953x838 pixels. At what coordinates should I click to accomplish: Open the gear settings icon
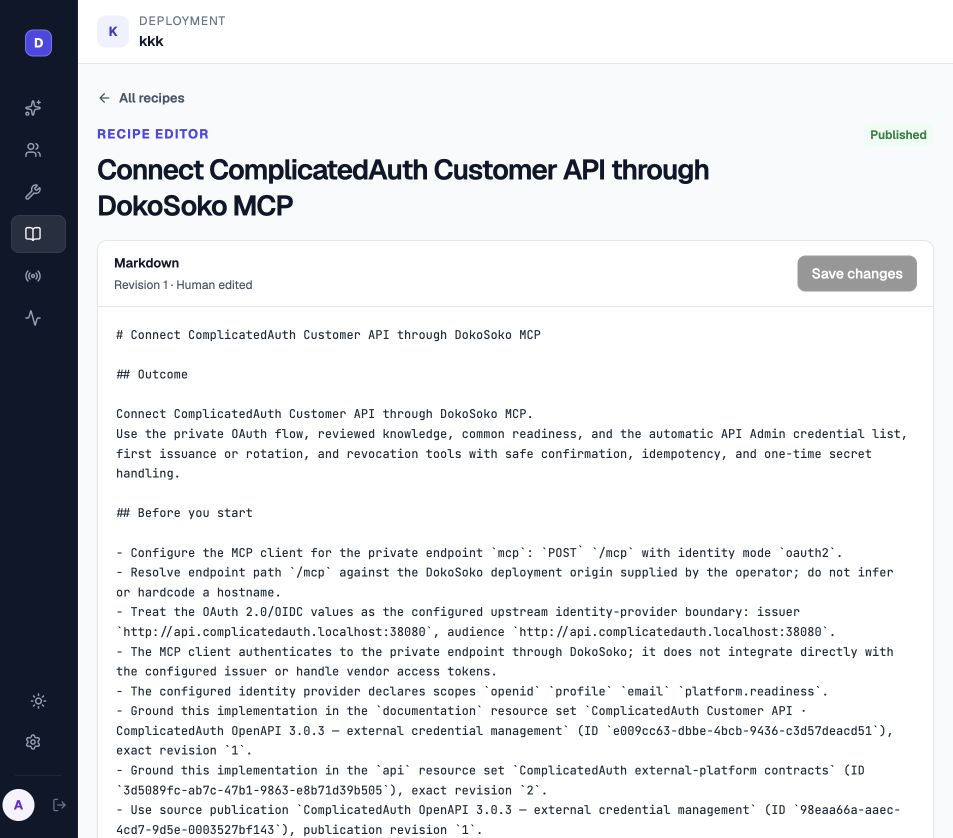pyautogui.click(x=33, y=742)
